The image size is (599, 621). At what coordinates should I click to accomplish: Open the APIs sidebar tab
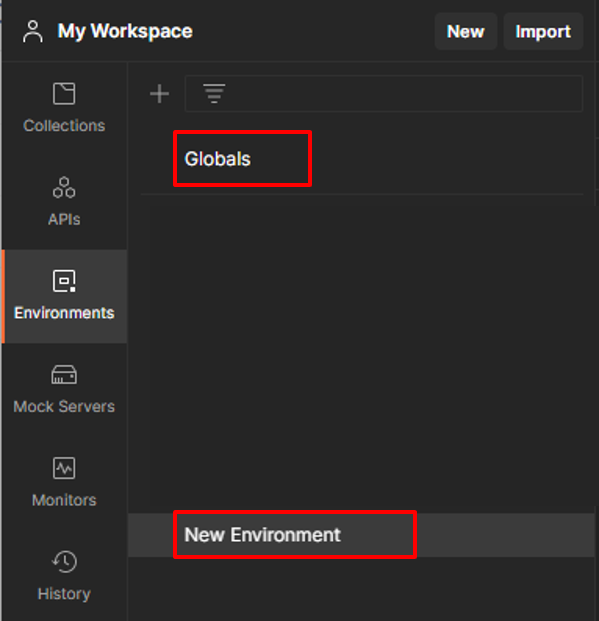point(64,202)
